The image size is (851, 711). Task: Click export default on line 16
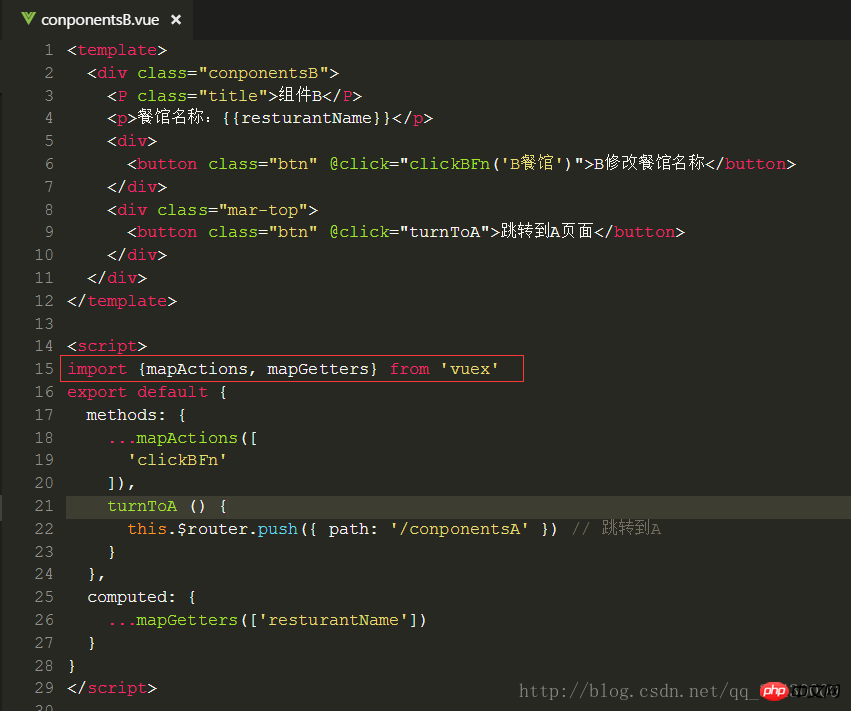137,392
